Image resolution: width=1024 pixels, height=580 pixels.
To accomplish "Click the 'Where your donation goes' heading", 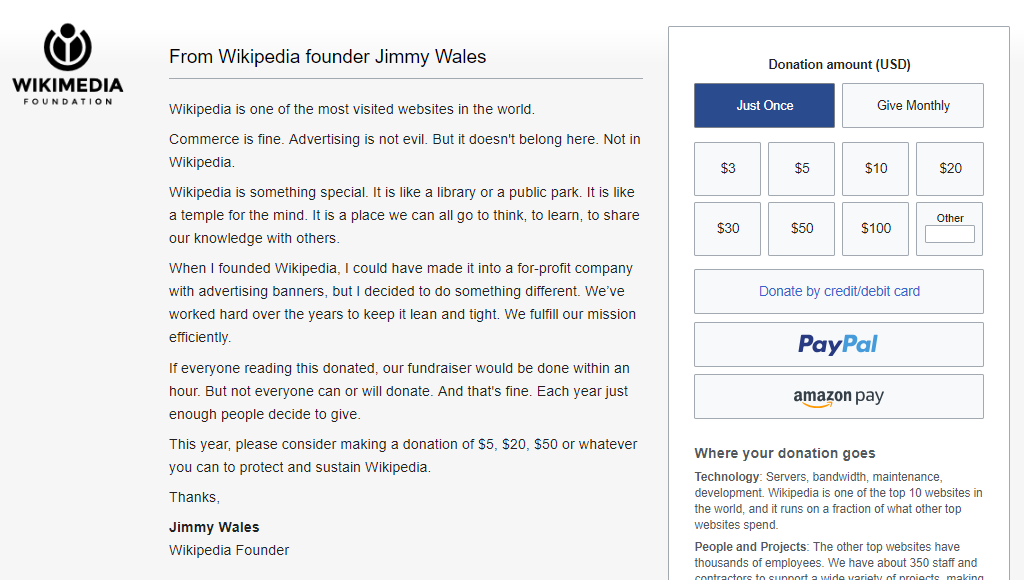I will pyautogui.click(x=785, y=453).
